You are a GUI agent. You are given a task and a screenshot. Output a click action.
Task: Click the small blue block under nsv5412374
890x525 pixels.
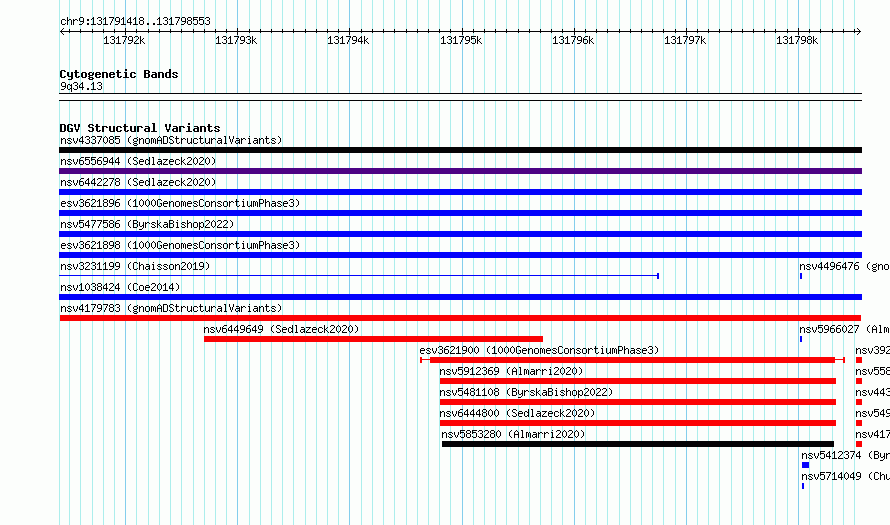point(805,465)
